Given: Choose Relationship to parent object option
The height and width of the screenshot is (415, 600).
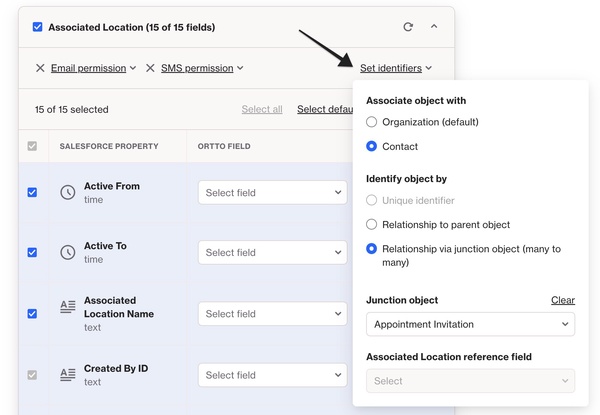Looking at the screenshot, I should coord(372,225).
